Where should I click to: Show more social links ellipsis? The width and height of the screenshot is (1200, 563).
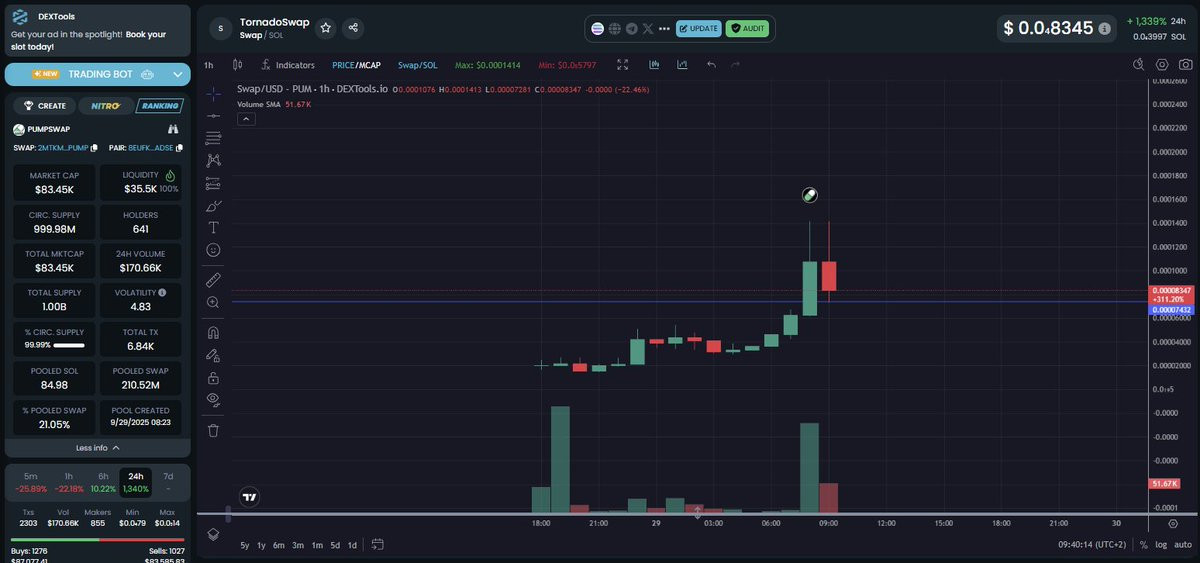point(664,29)
